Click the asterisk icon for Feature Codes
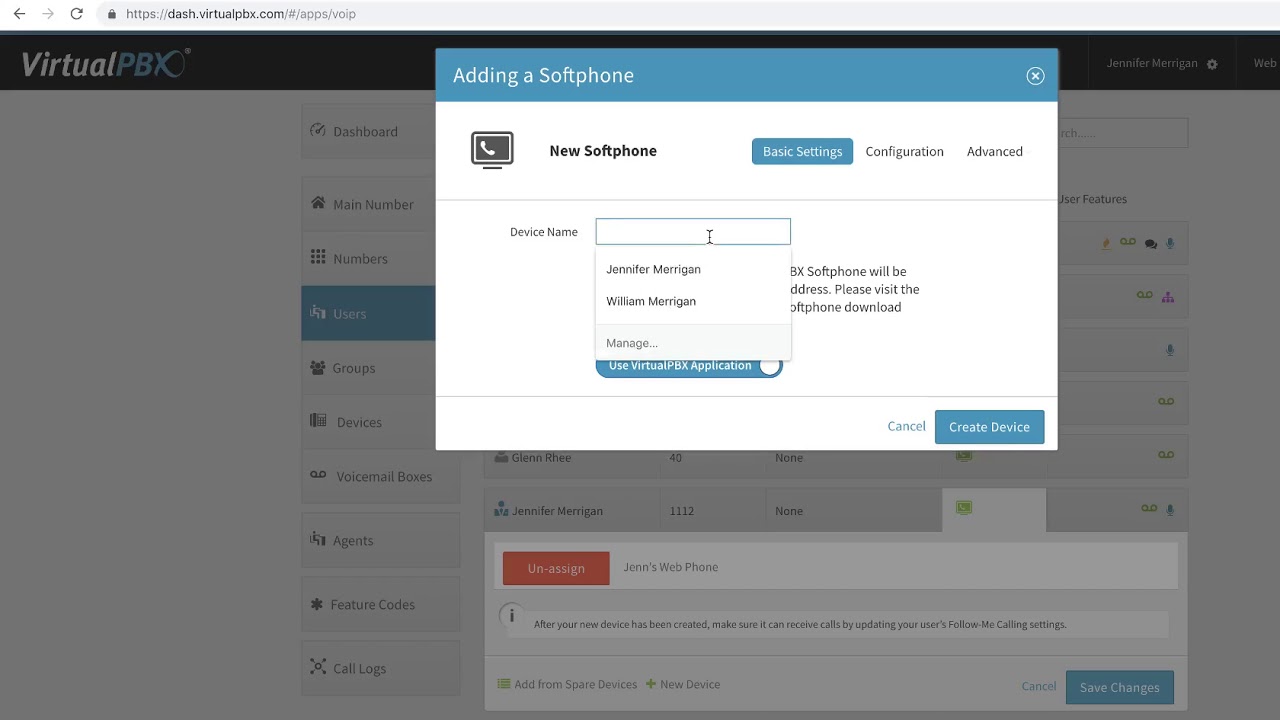Viewport: 1280px width, 720px height. (317, 604)
